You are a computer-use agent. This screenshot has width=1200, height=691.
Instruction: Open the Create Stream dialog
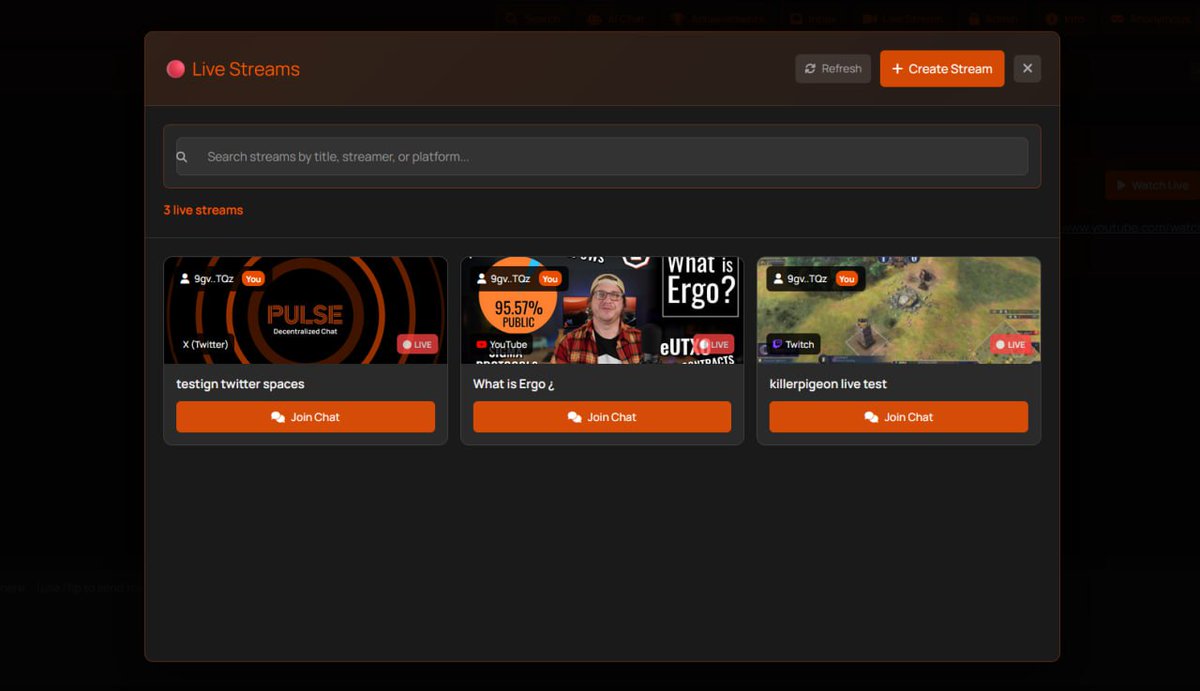[x=942, y=69]
